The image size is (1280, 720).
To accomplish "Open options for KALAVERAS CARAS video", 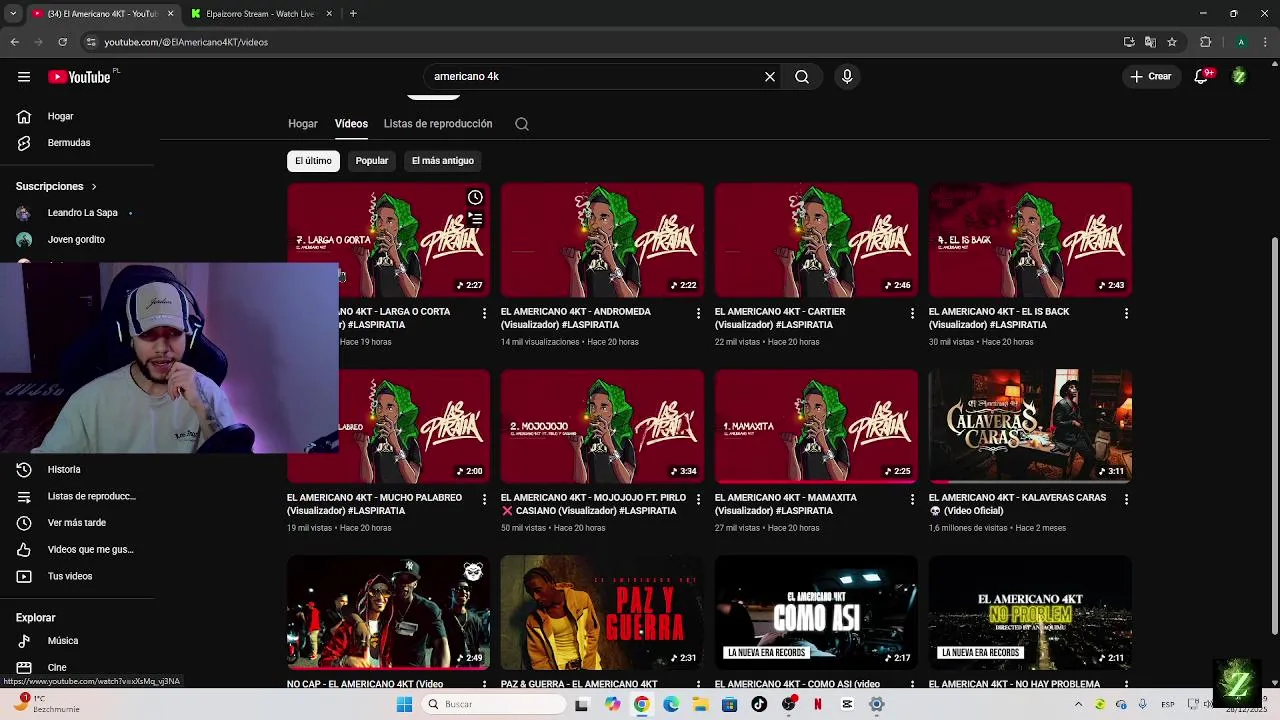I will point(1126,499).
